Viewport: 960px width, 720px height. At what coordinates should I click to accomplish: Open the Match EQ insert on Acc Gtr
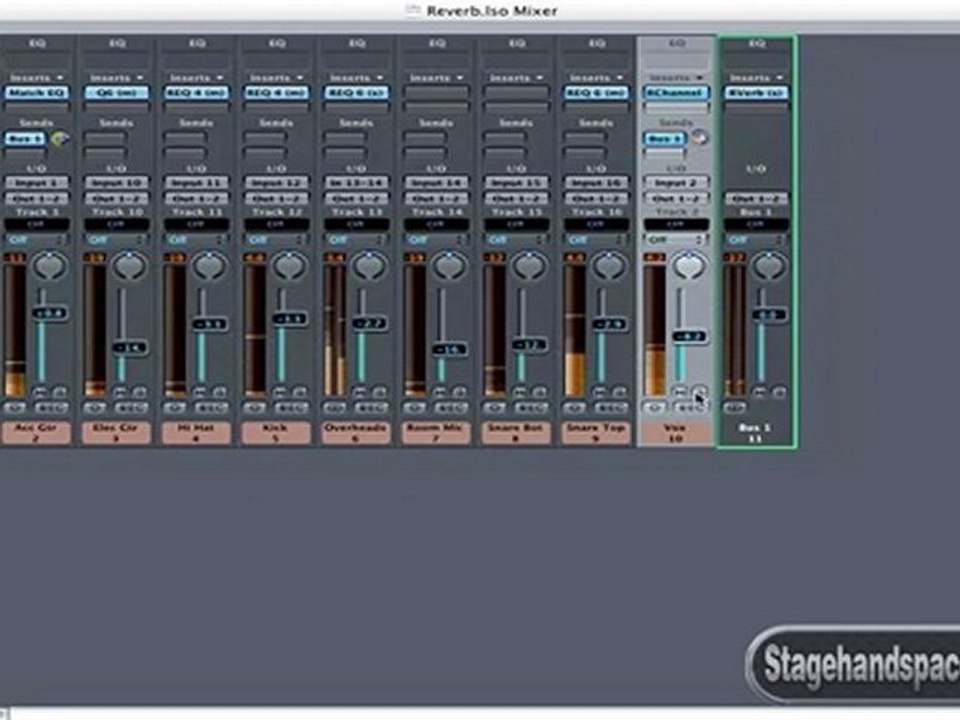37,92
